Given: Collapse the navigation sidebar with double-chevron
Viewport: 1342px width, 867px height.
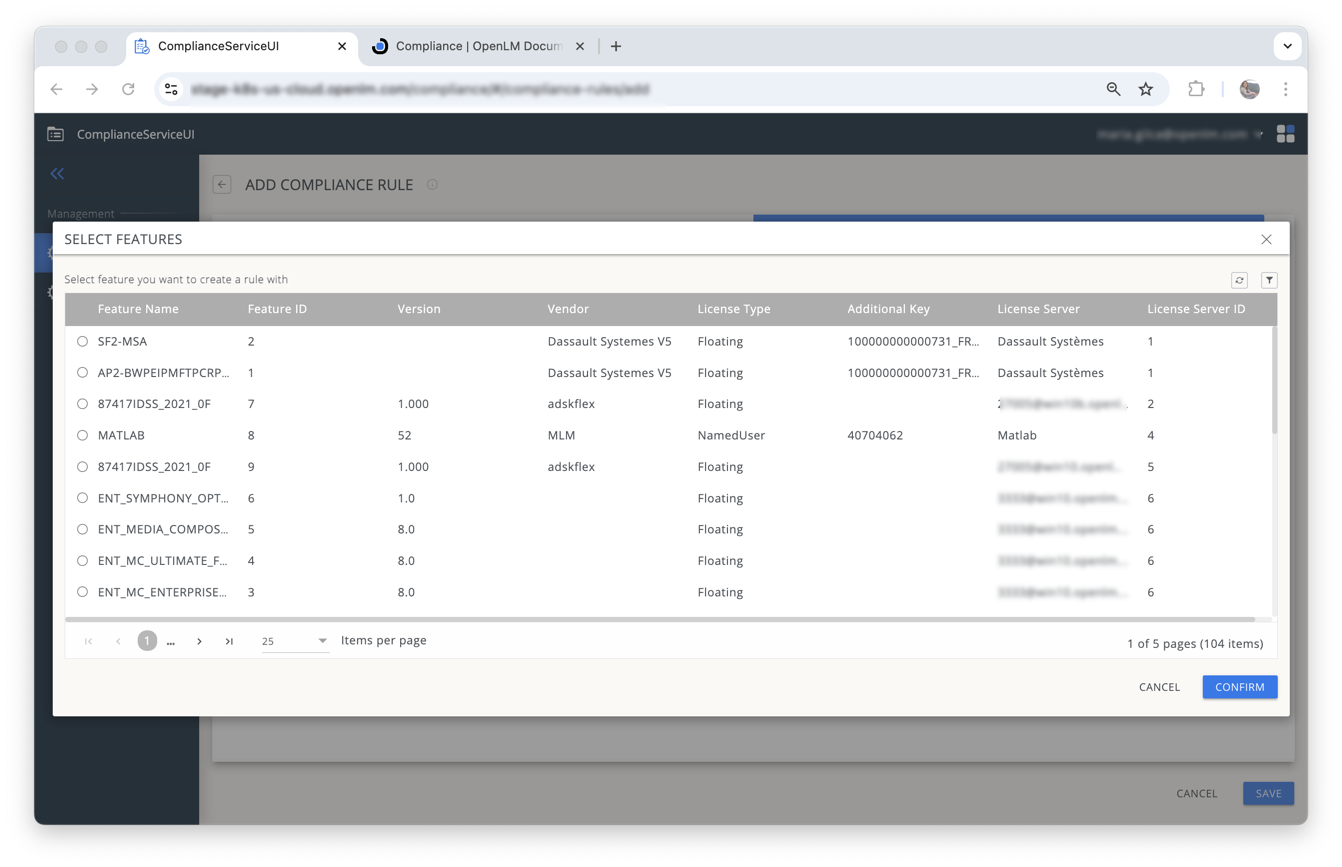Looking at the screenshot, I should [x=56, y=173].
